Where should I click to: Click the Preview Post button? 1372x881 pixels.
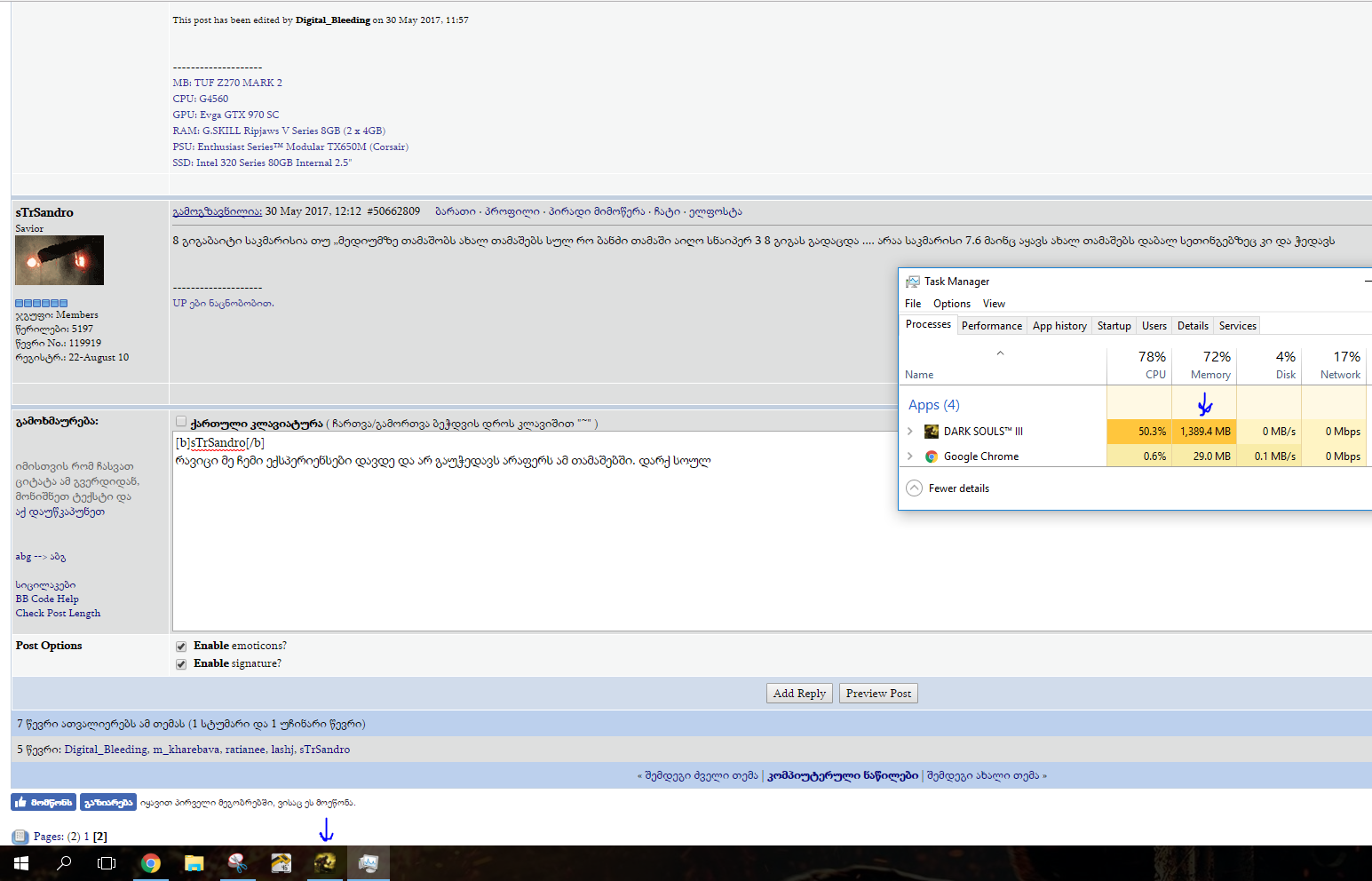[x=878, y=694]
